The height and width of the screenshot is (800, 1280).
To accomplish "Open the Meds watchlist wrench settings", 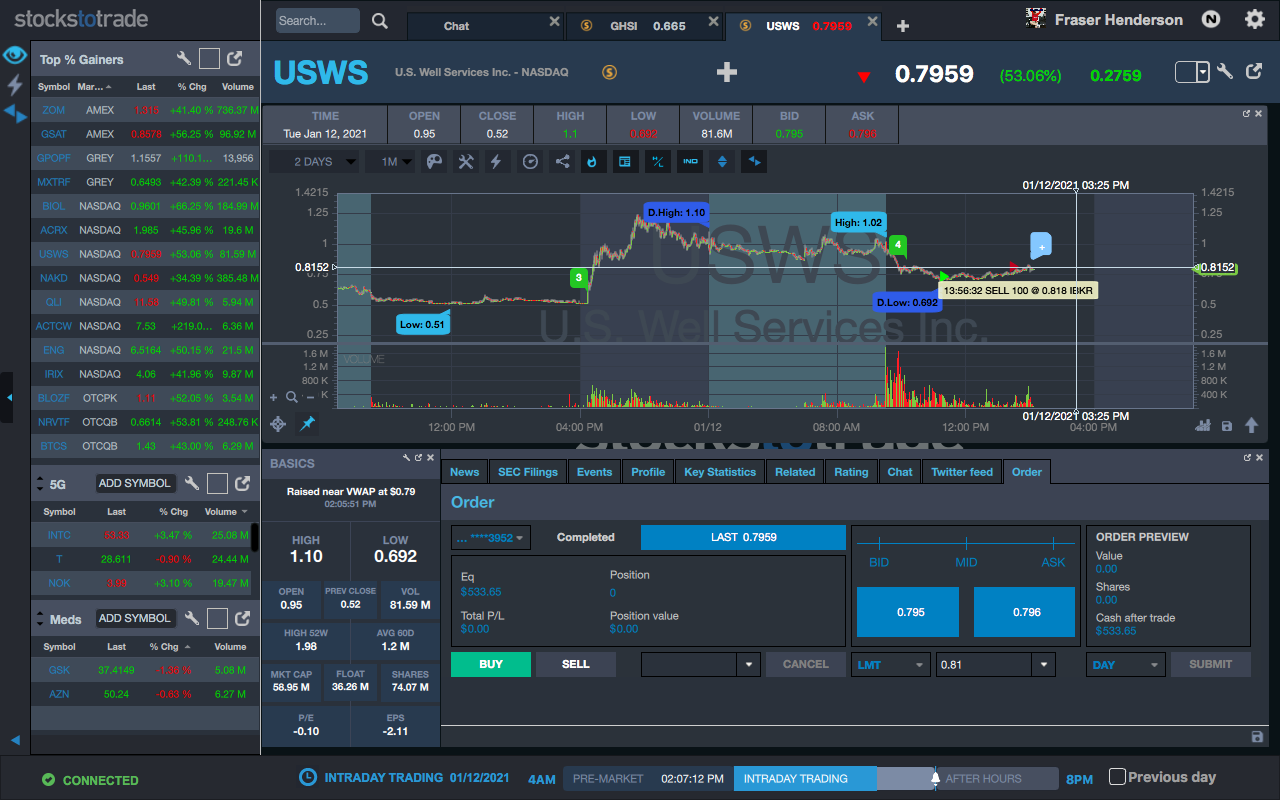I will pyautogui.click(x=192, y=618).
